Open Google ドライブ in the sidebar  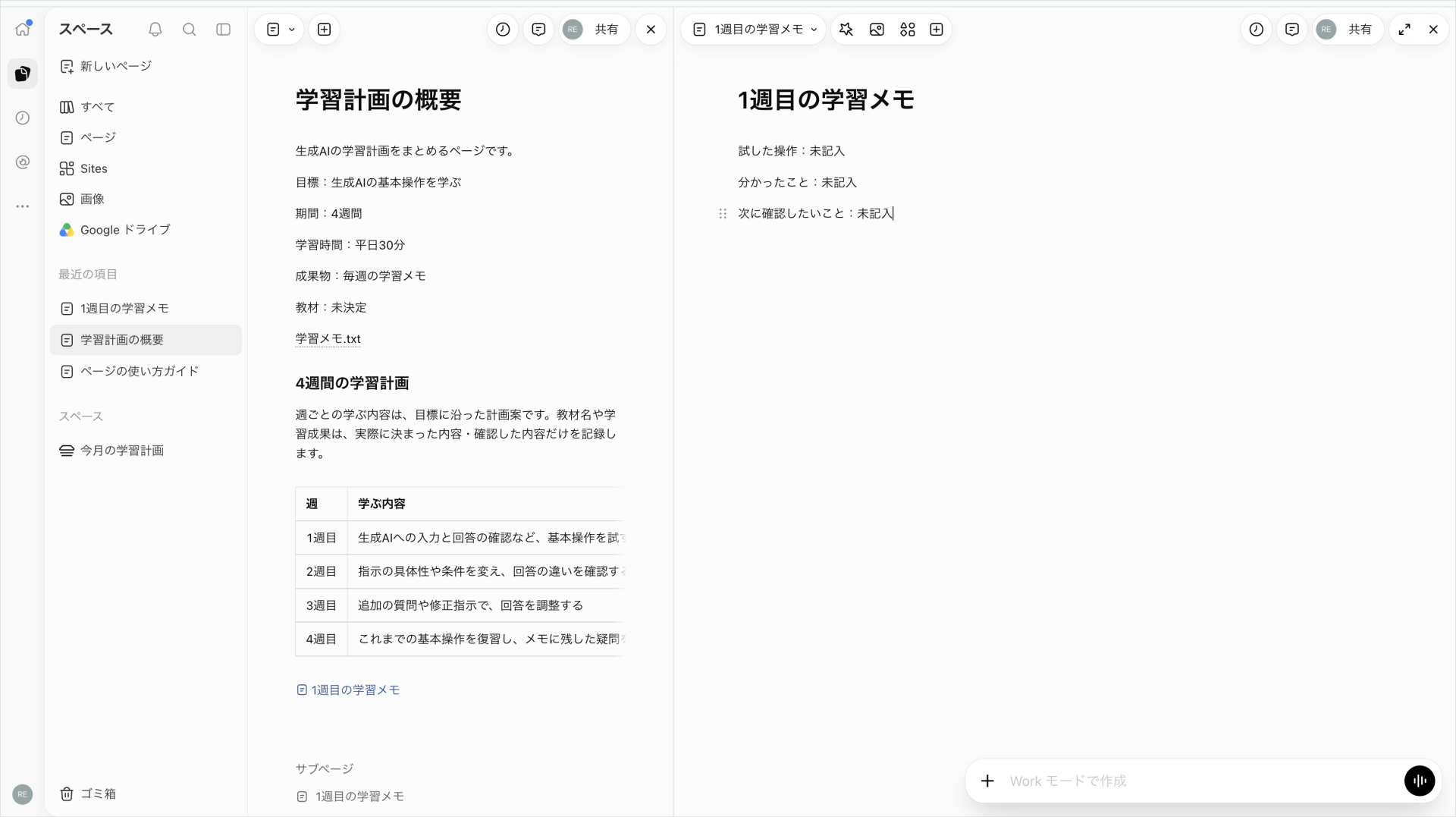tap(146, 230)
